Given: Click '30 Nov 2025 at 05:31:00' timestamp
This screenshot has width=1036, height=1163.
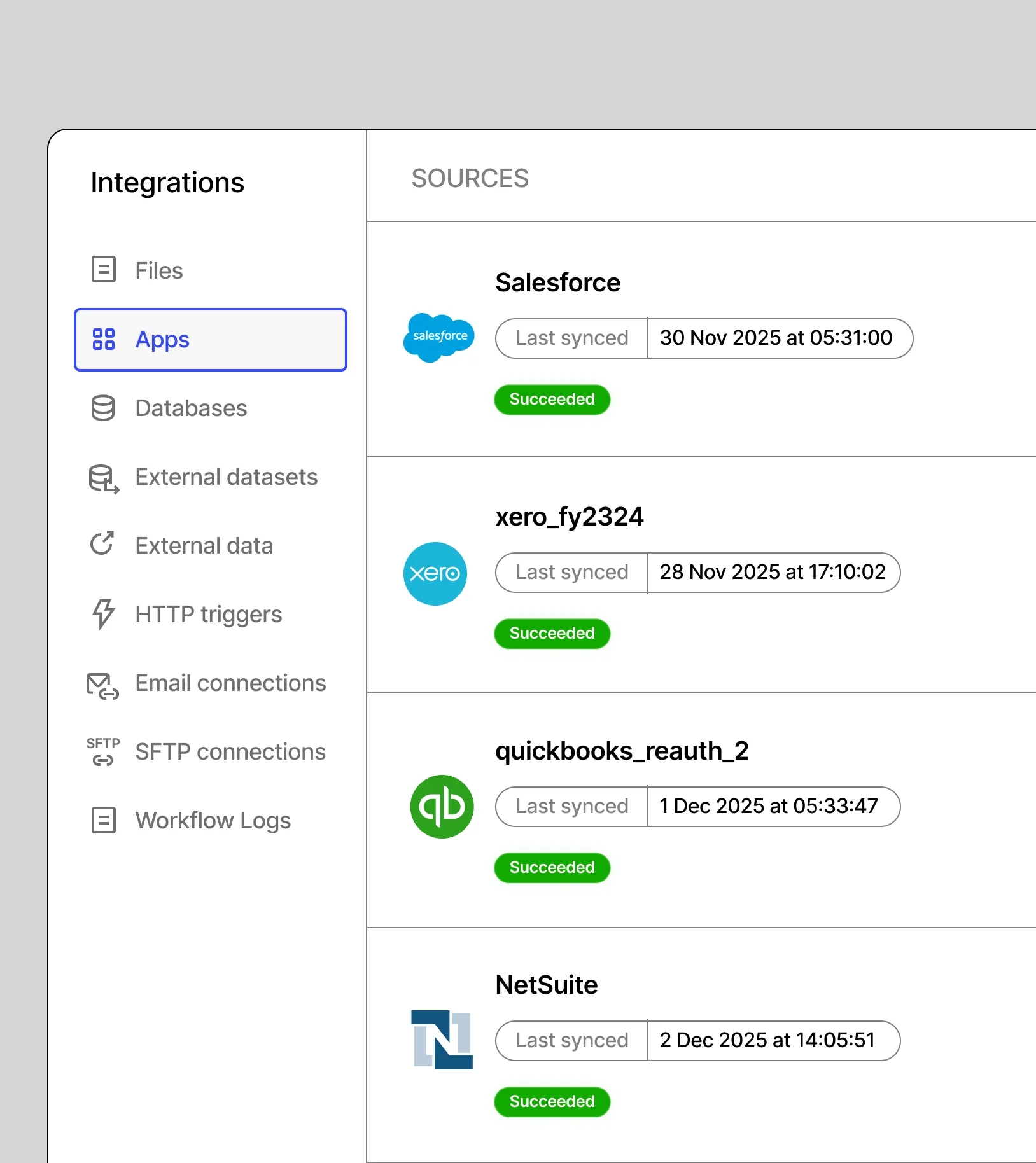Looking at the screenshot, I should pos(776,338).
